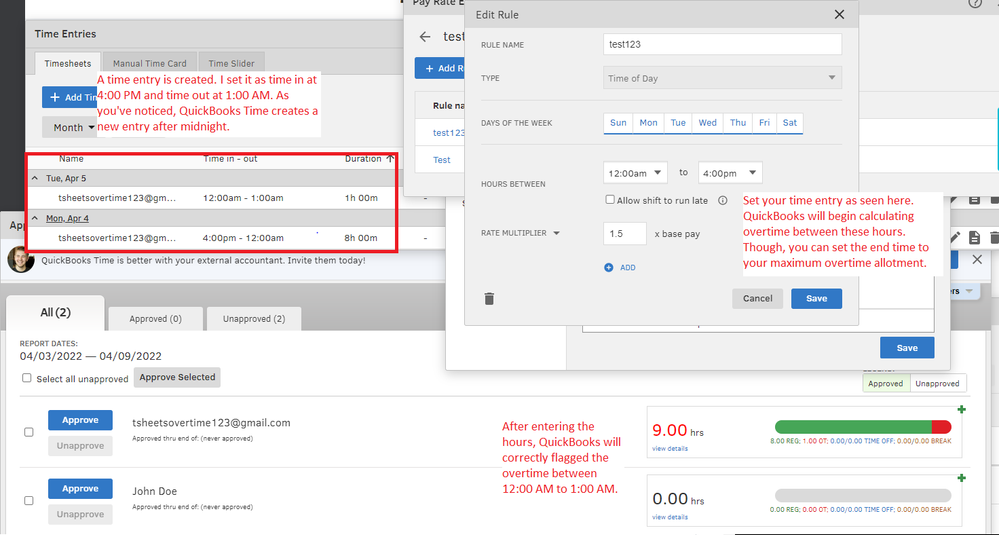Click the trash icon above the banner close X
This screenshot has height=535, width=999.
pos(994,238)
